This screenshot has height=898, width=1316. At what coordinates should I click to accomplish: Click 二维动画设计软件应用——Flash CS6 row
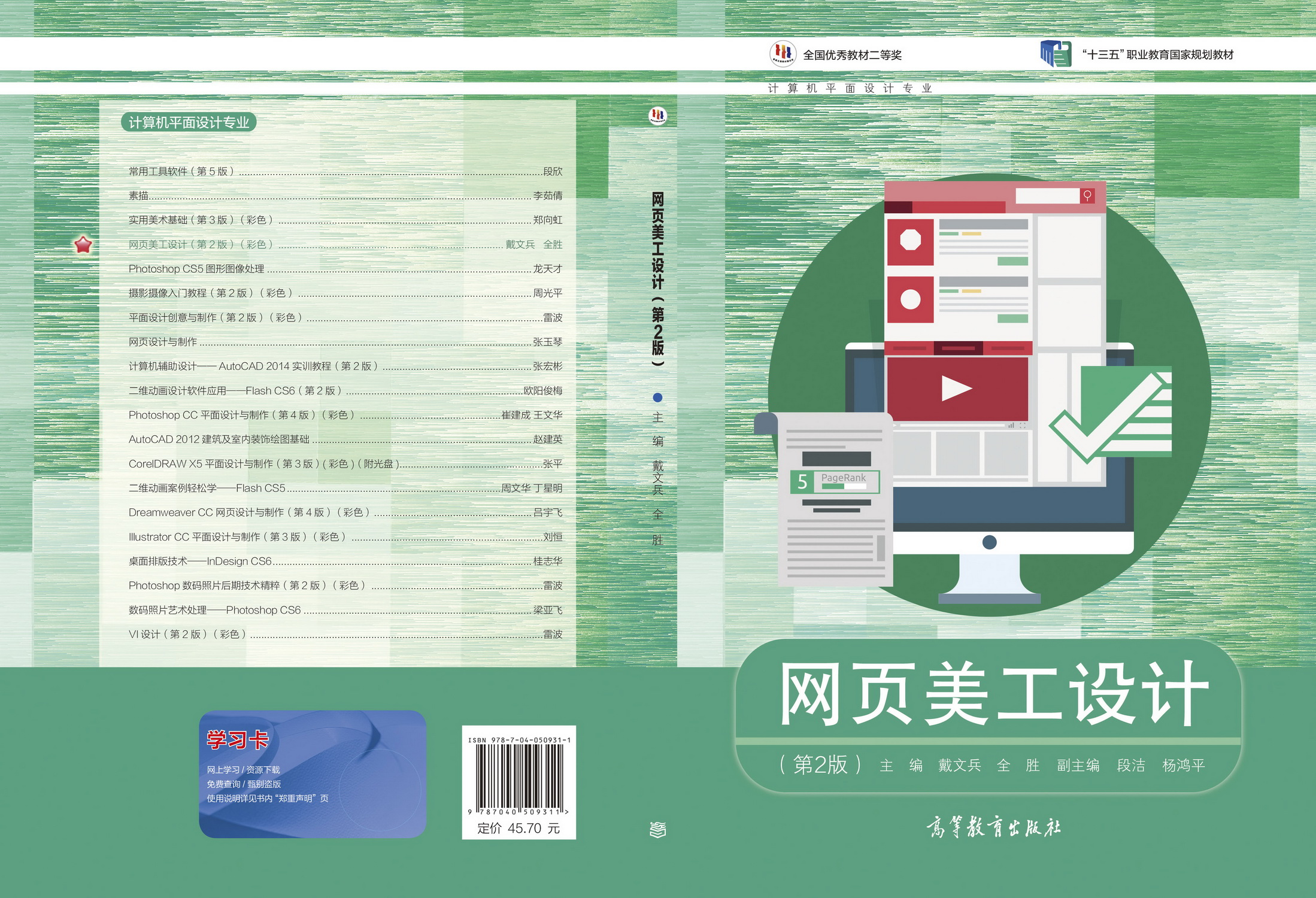345,390
